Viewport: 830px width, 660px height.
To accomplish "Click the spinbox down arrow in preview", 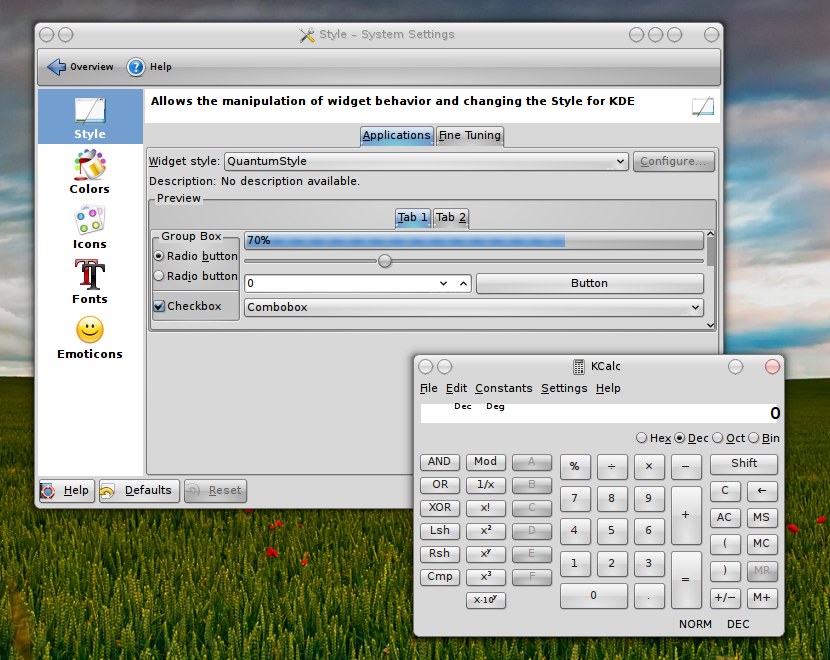I will [444, 283].
